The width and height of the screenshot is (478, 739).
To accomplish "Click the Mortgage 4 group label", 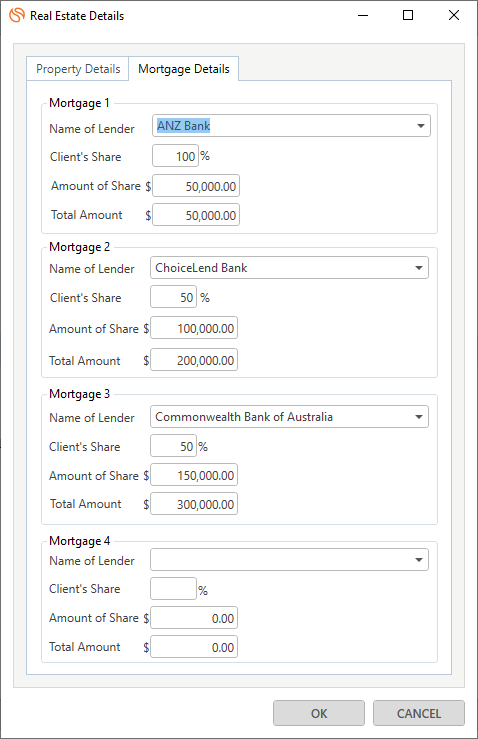I will tap(79, 541).
